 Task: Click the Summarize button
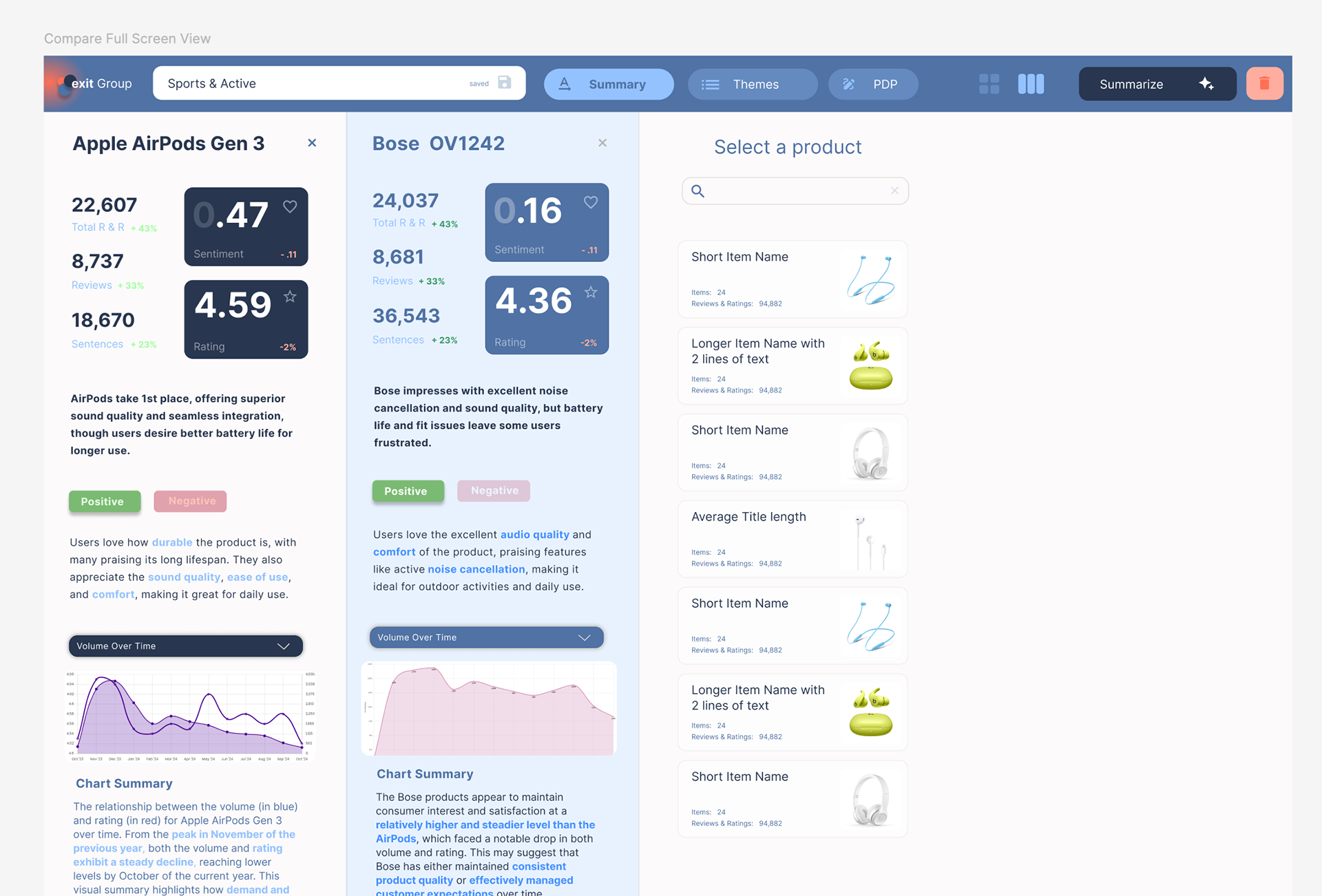pyautogui.click(x=1157, y=84)
